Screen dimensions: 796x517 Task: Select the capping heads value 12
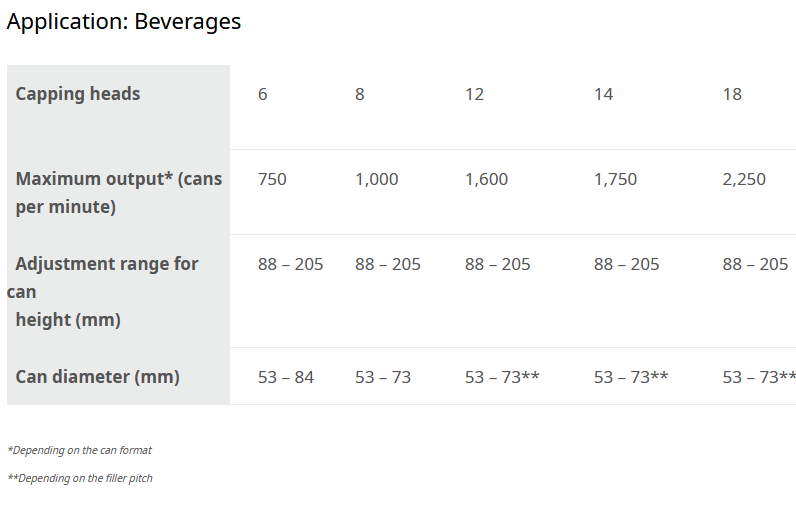[475, 94]
